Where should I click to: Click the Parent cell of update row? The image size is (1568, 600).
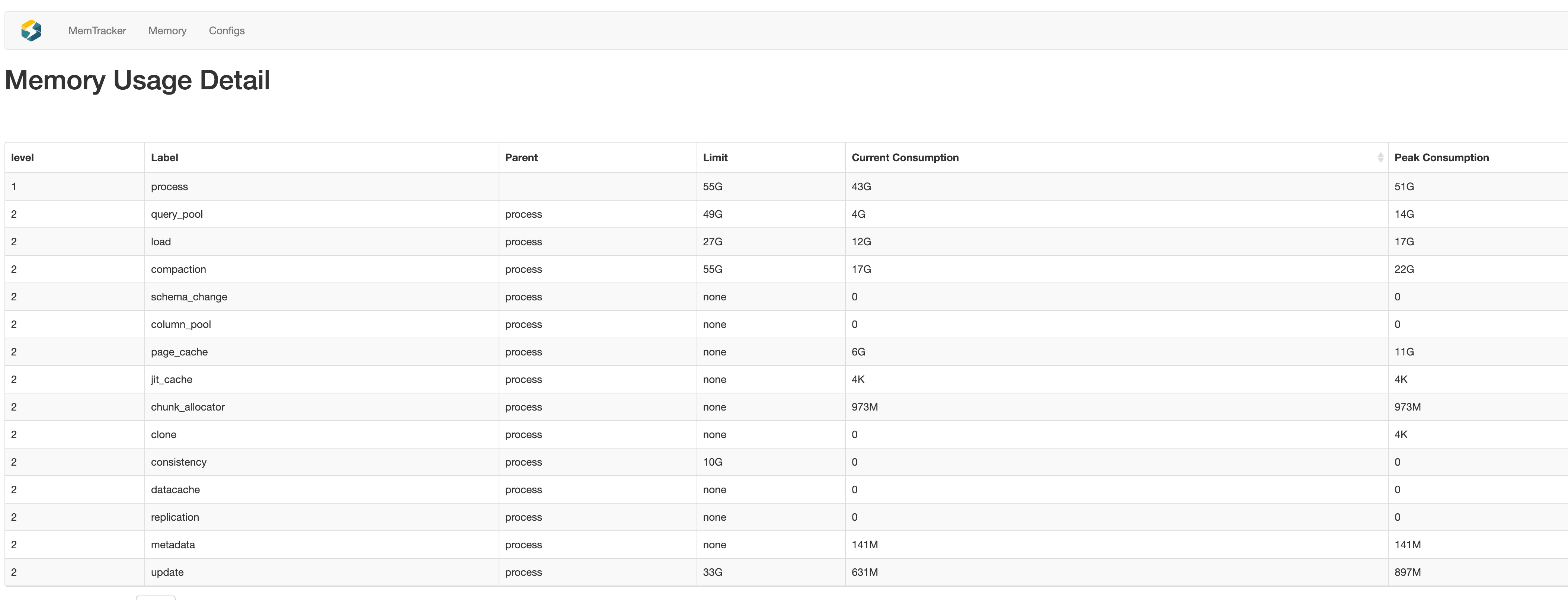click(x=597, y=572)
